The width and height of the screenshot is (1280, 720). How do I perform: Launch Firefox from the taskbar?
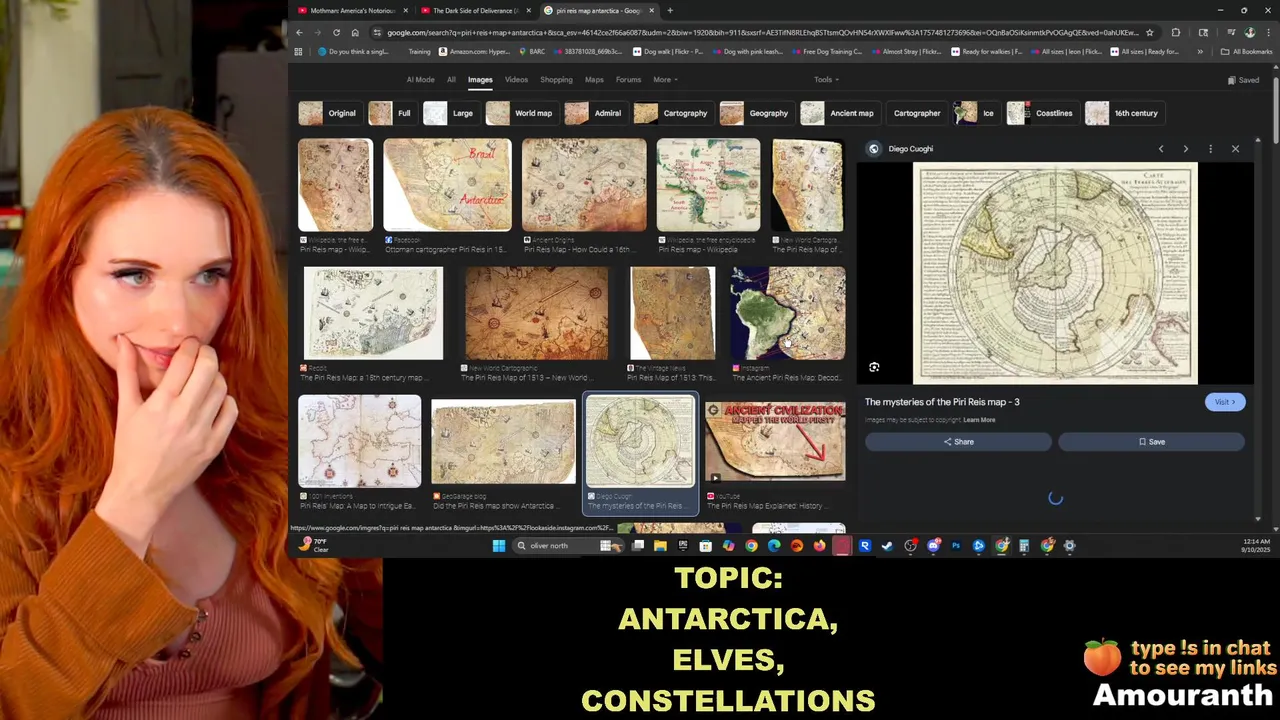[819, 546]
